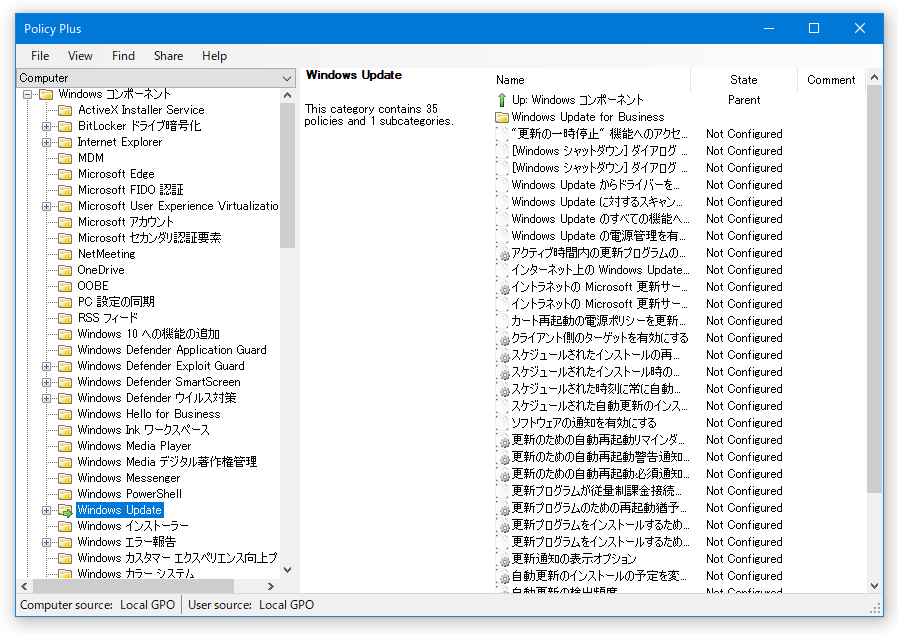The width and height of the screenshot is (898, 634).
Task: Expand the Windows Update tree node
Action: [46, 510]
